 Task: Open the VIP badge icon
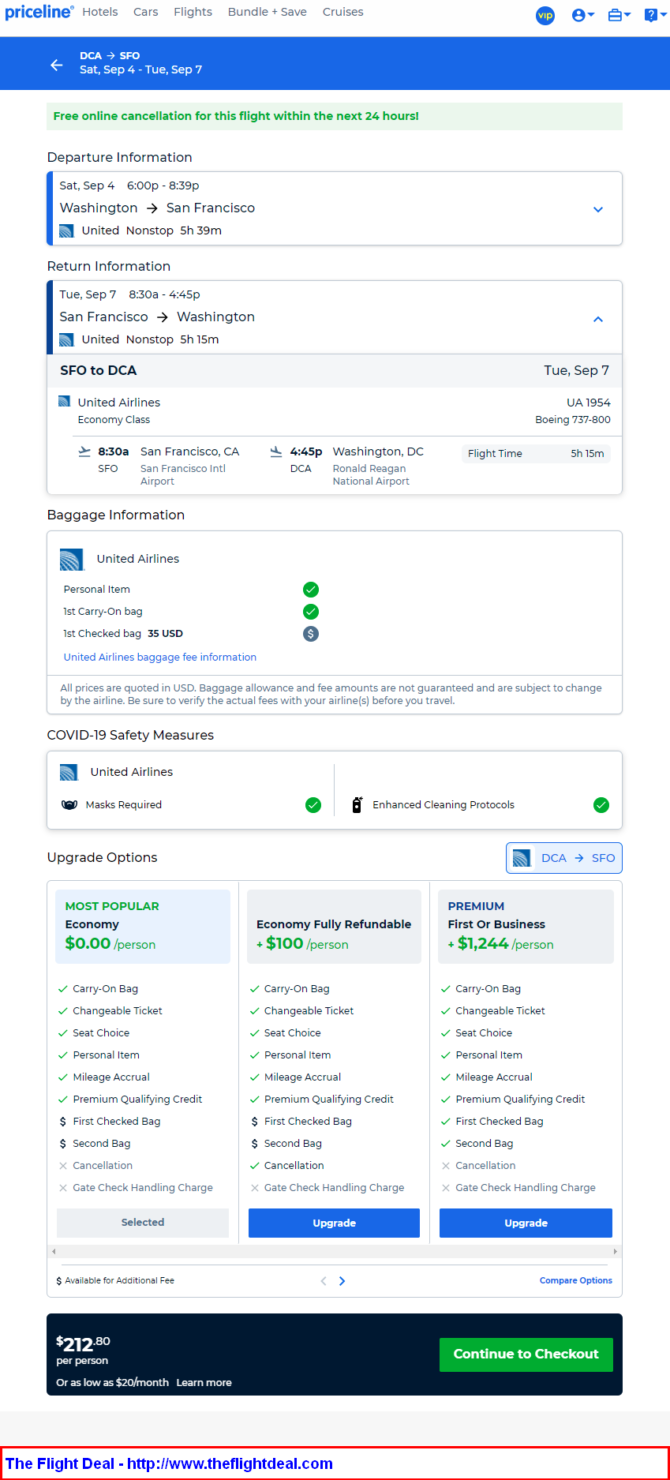[545, 15]
